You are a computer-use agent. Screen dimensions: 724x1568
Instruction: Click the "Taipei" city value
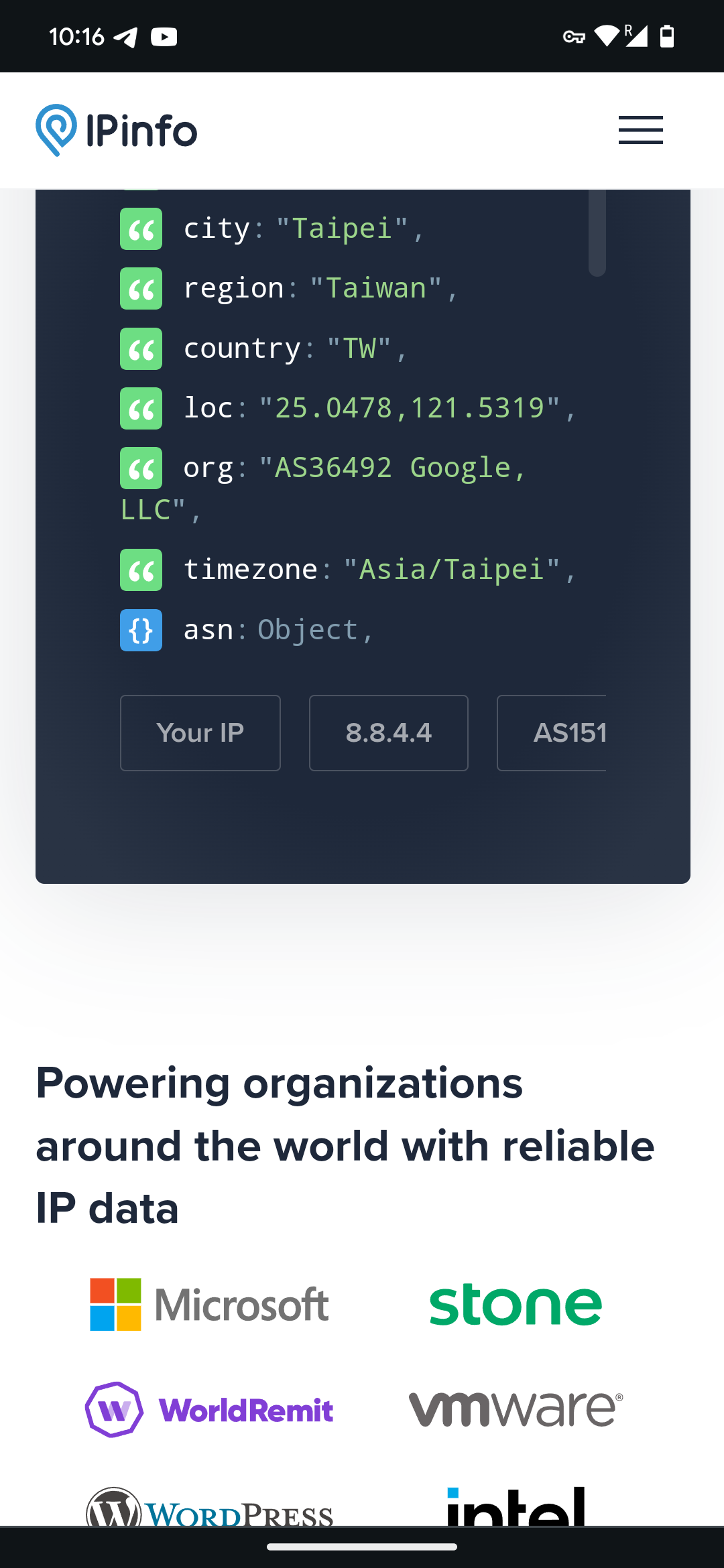coord(342,228)
